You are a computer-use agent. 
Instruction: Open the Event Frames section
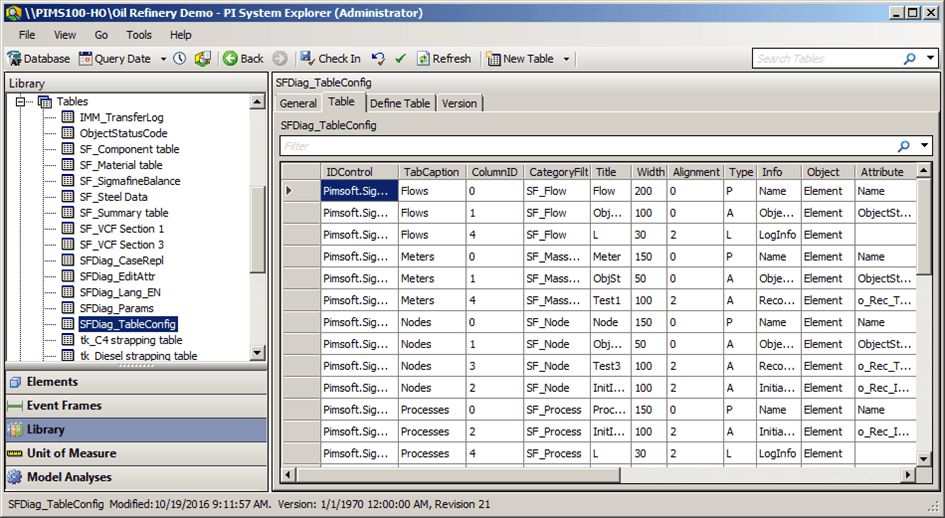click(x=136, y=406)
